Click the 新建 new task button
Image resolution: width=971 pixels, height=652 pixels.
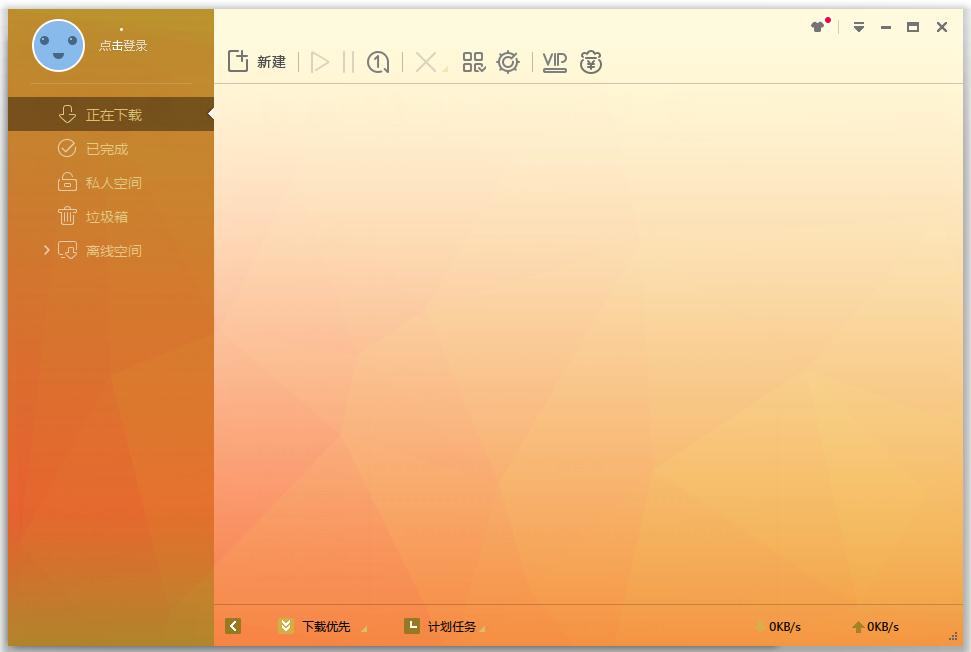[x=257, y=62]
